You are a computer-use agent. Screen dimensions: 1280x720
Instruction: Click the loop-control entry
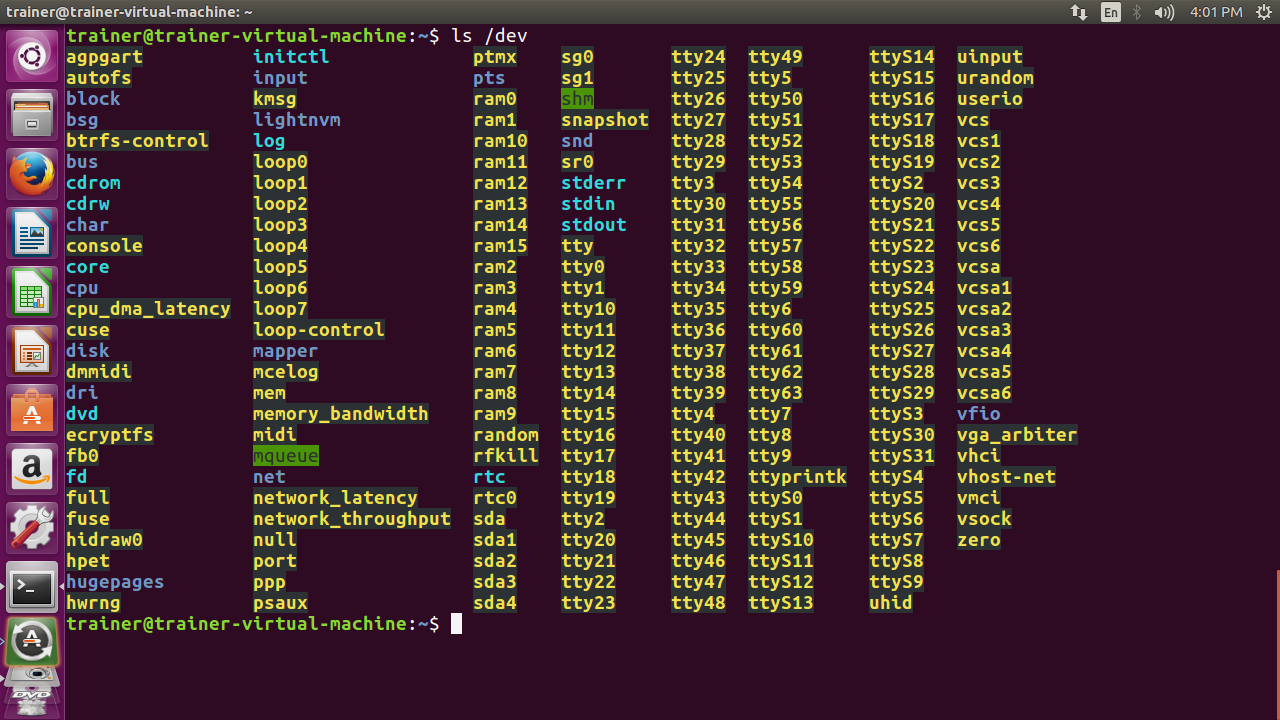tap(319, 330)
